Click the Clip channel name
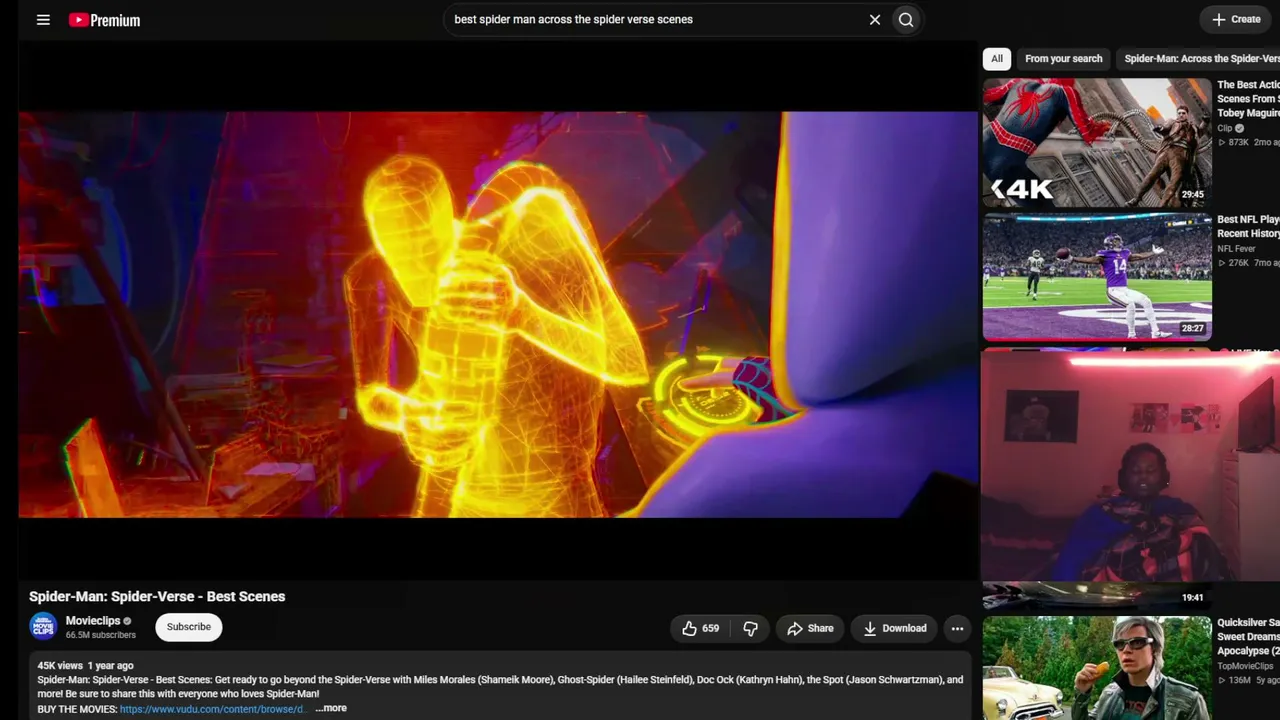Viewport: 1280px width, 720px height. coord(1225,128)
